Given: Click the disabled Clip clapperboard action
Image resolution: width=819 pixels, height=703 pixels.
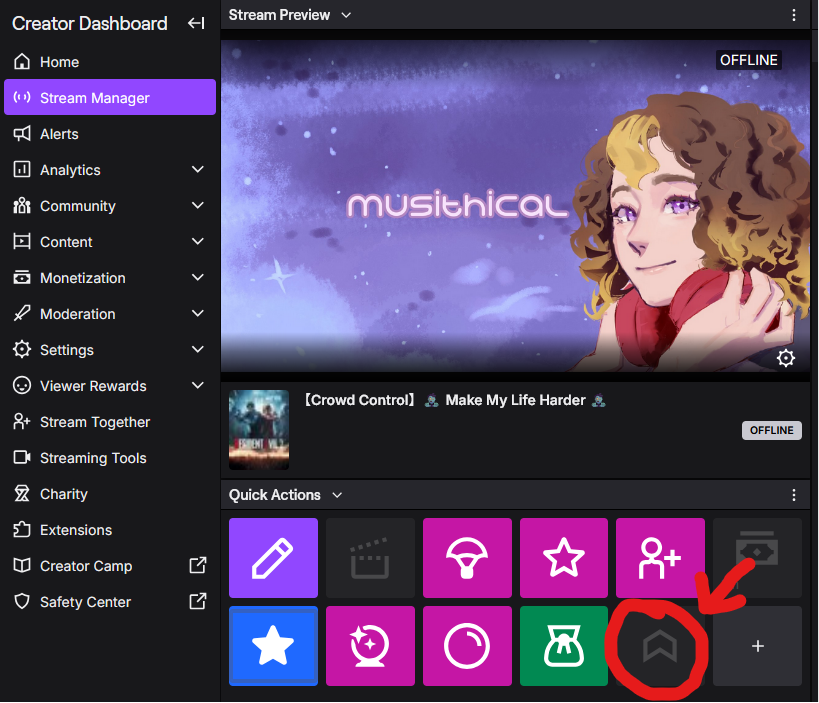Looking at the screenshot, I should click(x=370, y=558).
